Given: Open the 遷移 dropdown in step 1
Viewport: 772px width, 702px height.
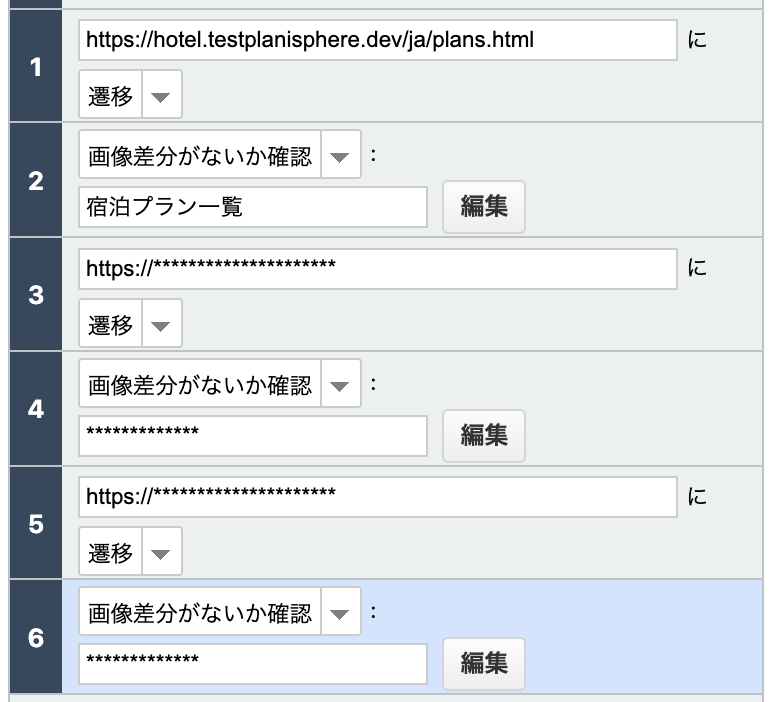Looking at the screenshot, I should [x=130, y=94].
